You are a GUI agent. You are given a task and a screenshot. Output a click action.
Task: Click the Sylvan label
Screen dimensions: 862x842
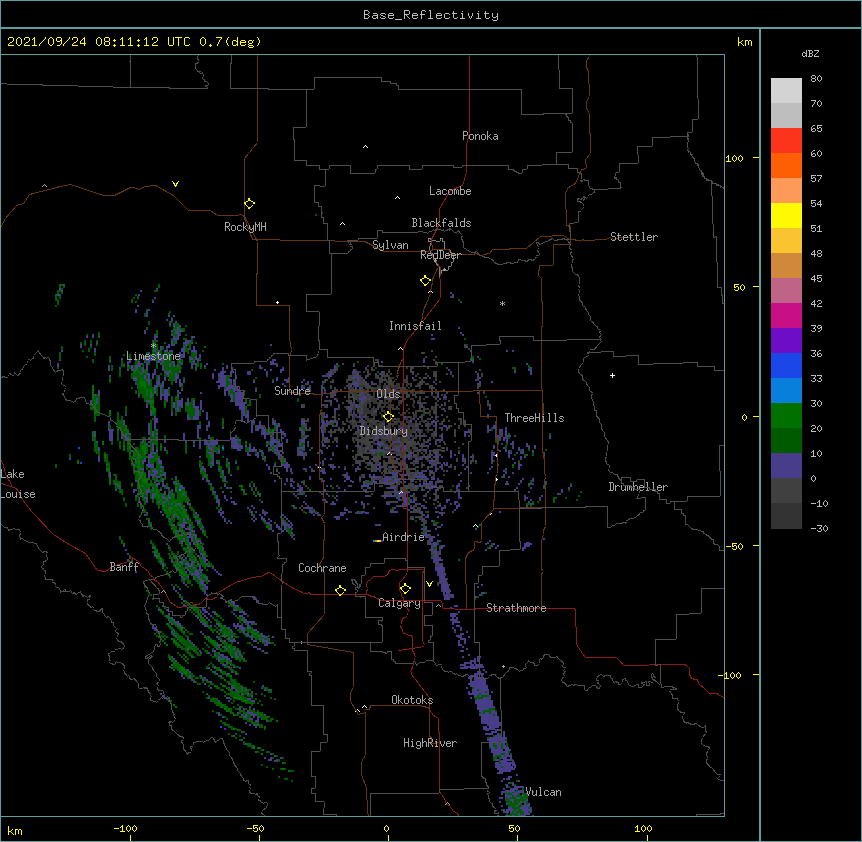tap(390, 245)
